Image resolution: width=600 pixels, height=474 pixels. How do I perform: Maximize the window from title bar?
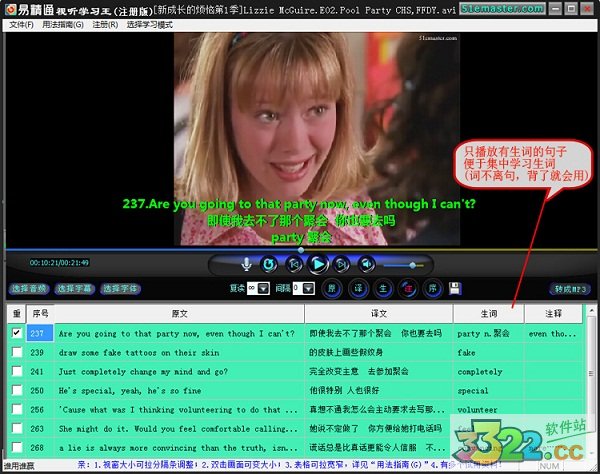[x=571, y=8]
